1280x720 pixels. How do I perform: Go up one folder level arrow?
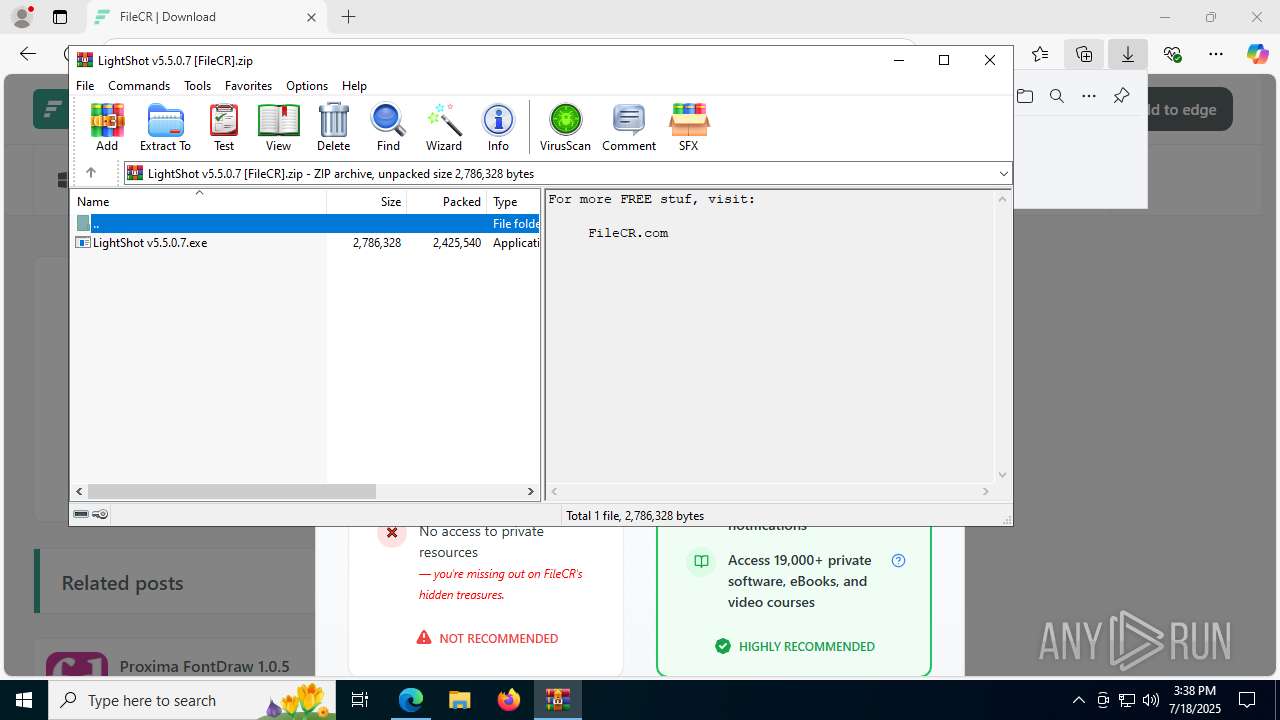(91, 173)
